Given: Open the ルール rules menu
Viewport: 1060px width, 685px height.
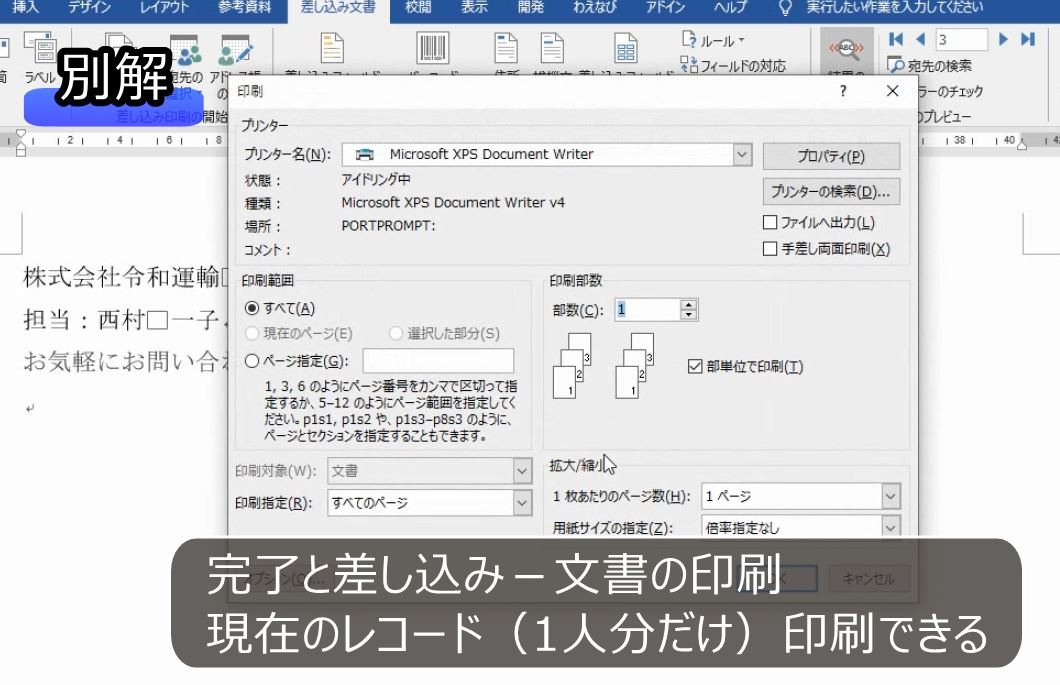Looking at the screenshot, I should point(713,41).
